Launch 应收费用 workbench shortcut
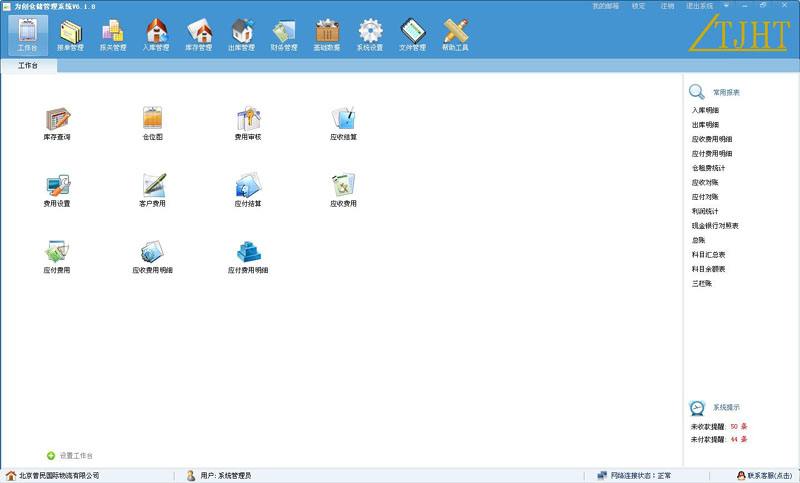 pyautogui.click(x=343, y=190)
